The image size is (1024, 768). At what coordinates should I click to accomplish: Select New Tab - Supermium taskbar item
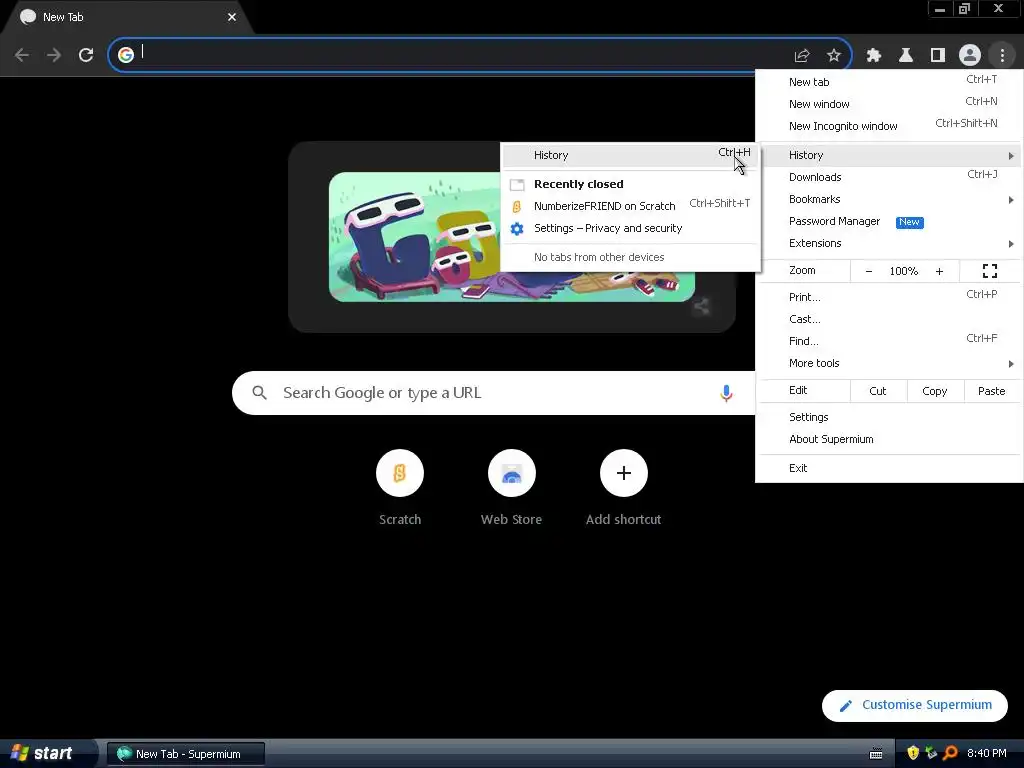(x=186, y=754)
